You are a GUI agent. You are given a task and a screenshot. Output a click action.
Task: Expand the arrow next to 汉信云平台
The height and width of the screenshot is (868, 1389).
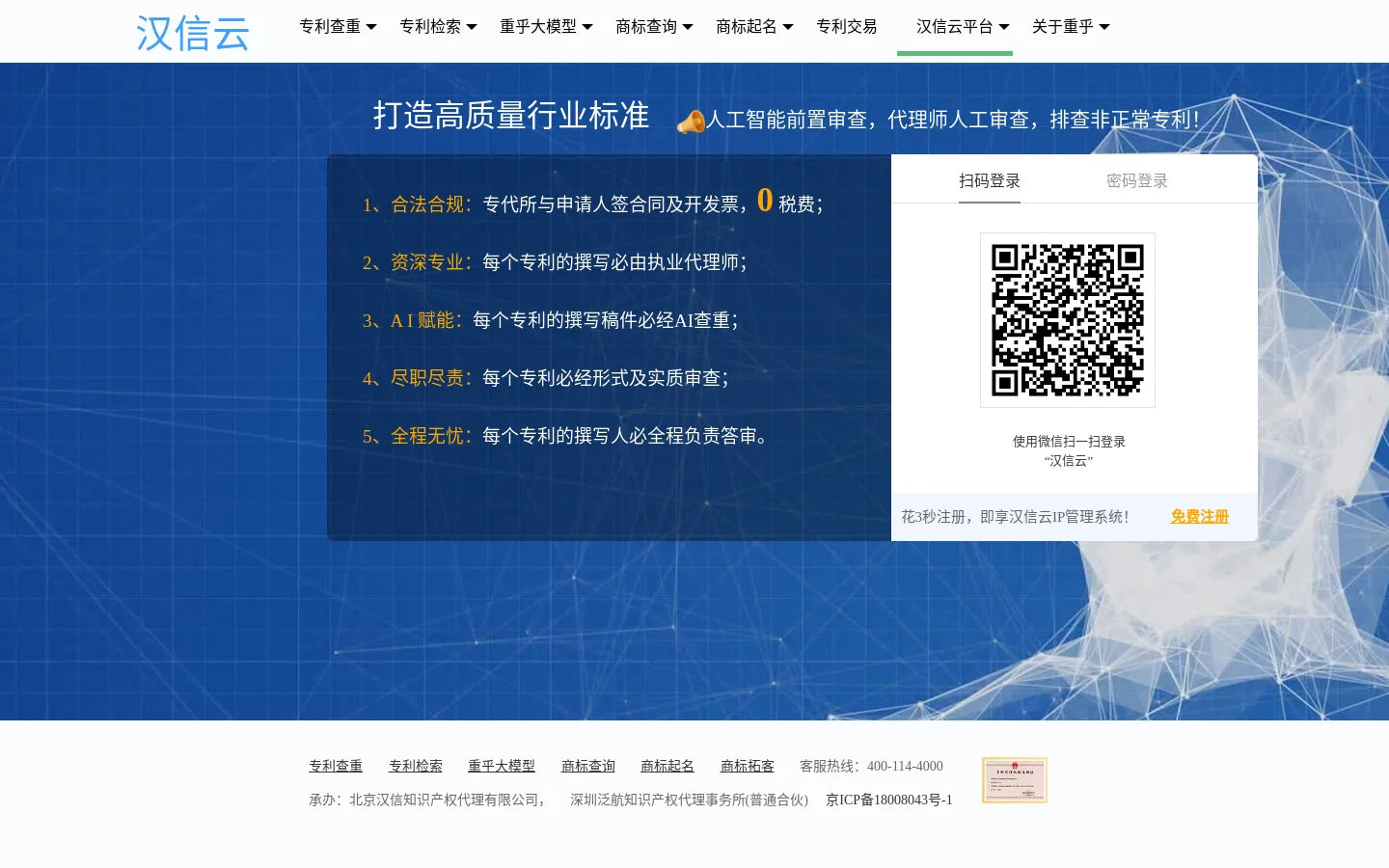click(x=1004, y=27)
